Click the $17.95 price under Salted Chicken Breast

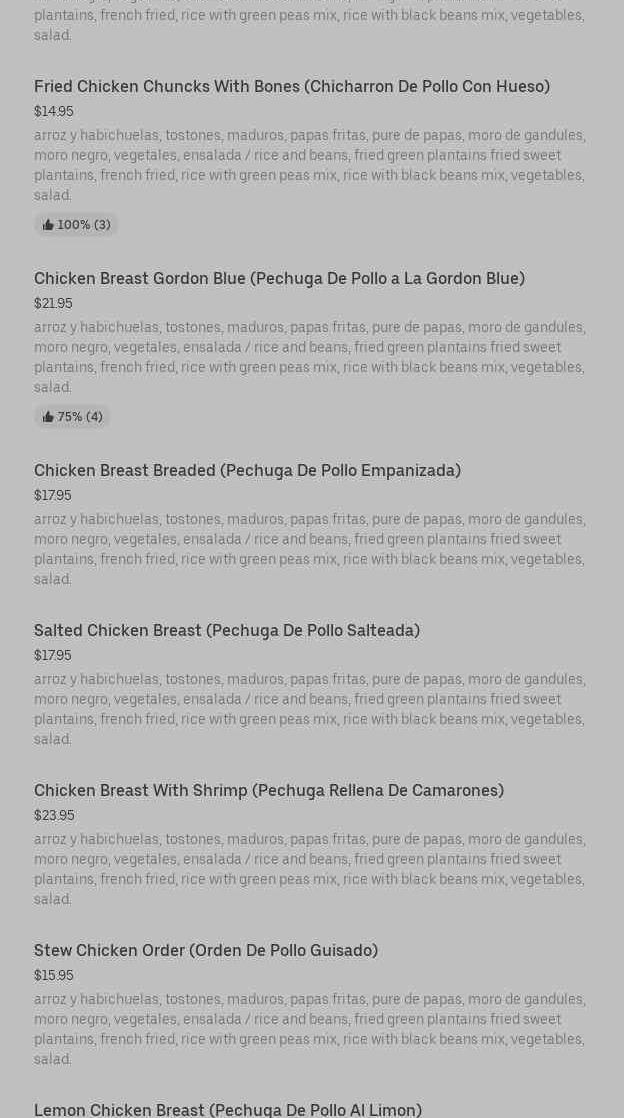(53, 655)
